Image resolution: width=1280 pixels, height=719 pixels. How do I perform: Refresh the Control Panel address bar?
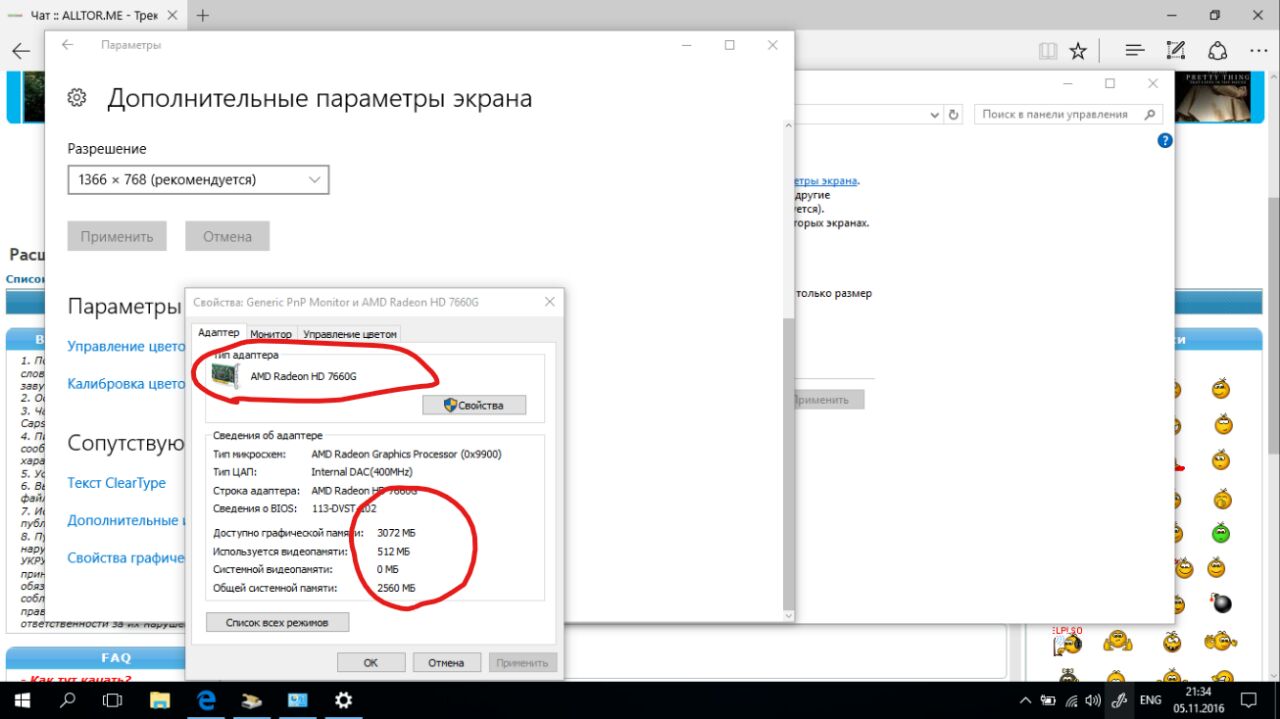pyautogui.click(x=953, y=115)
